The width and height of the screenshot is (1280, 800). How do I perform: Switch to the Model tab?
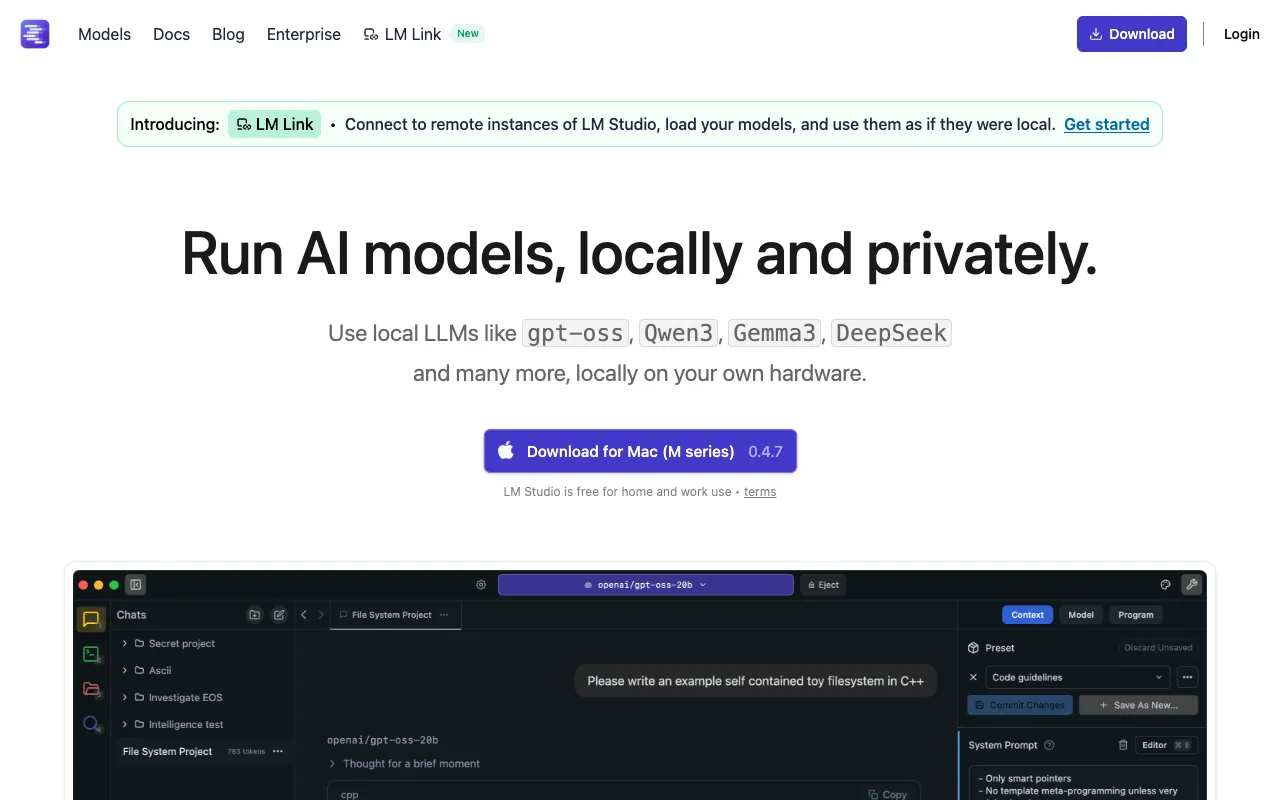[x=1081, y=615]
